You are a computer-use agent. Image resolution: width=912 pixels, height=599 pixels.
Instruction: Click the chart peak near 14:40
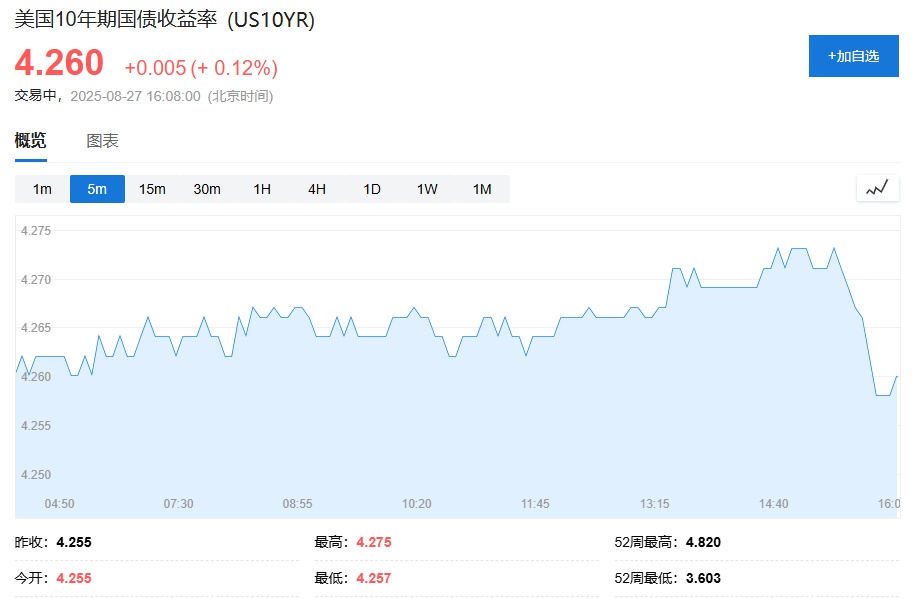point(778,249)
